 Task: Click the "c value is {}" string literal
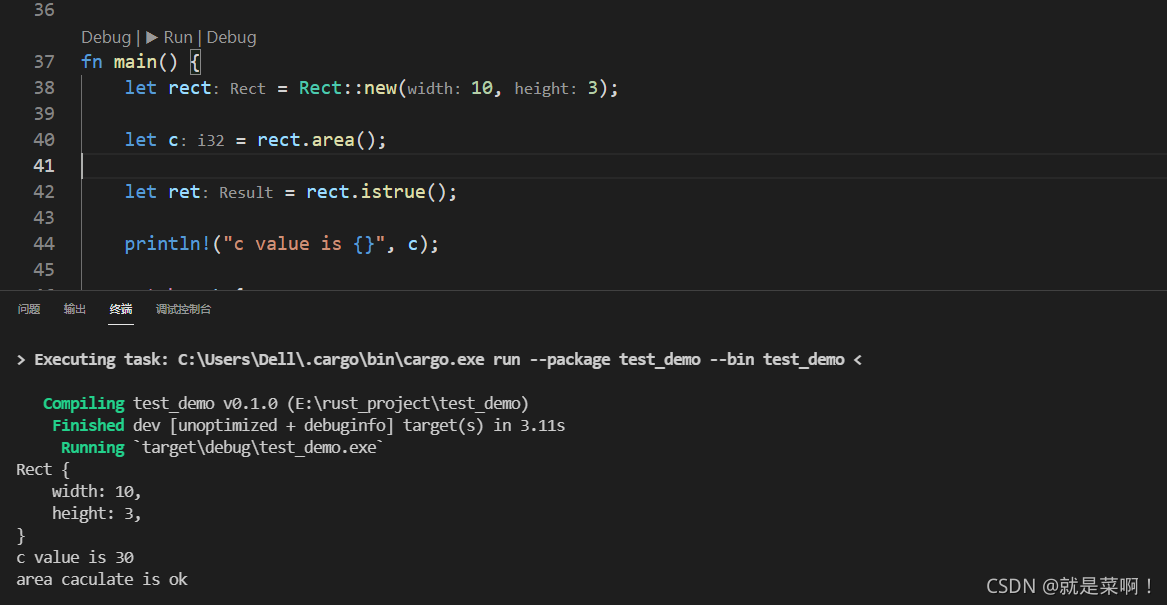(304, 244)
